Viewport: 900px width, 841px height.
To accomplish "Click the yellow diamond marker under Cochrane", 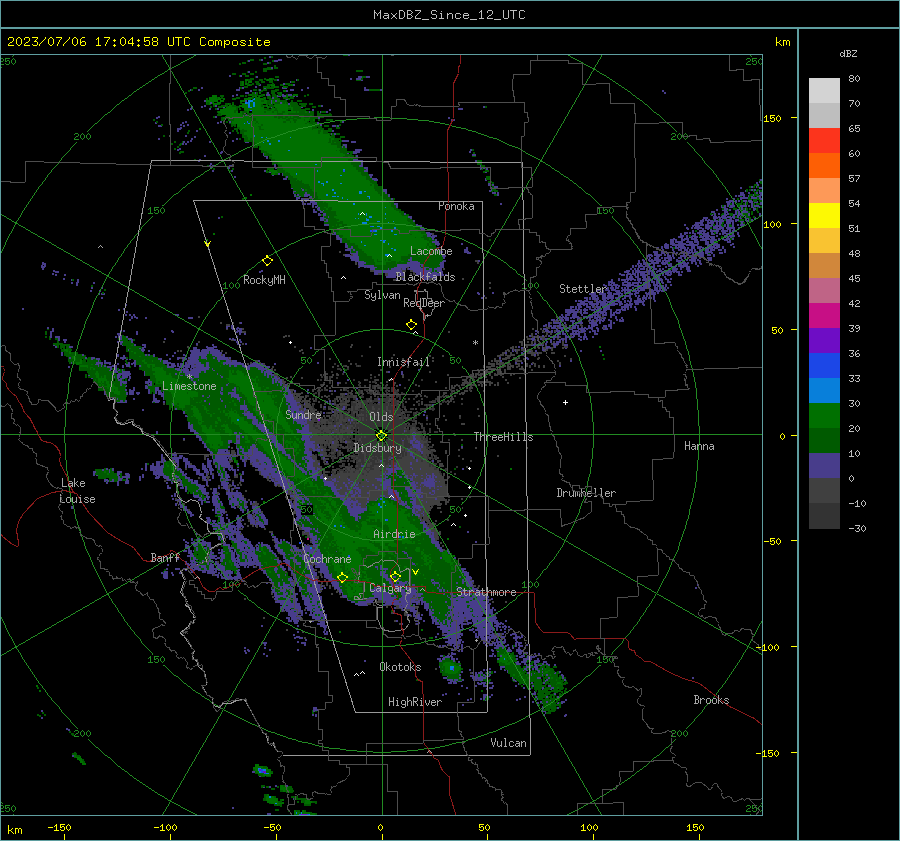I will 342,578.
